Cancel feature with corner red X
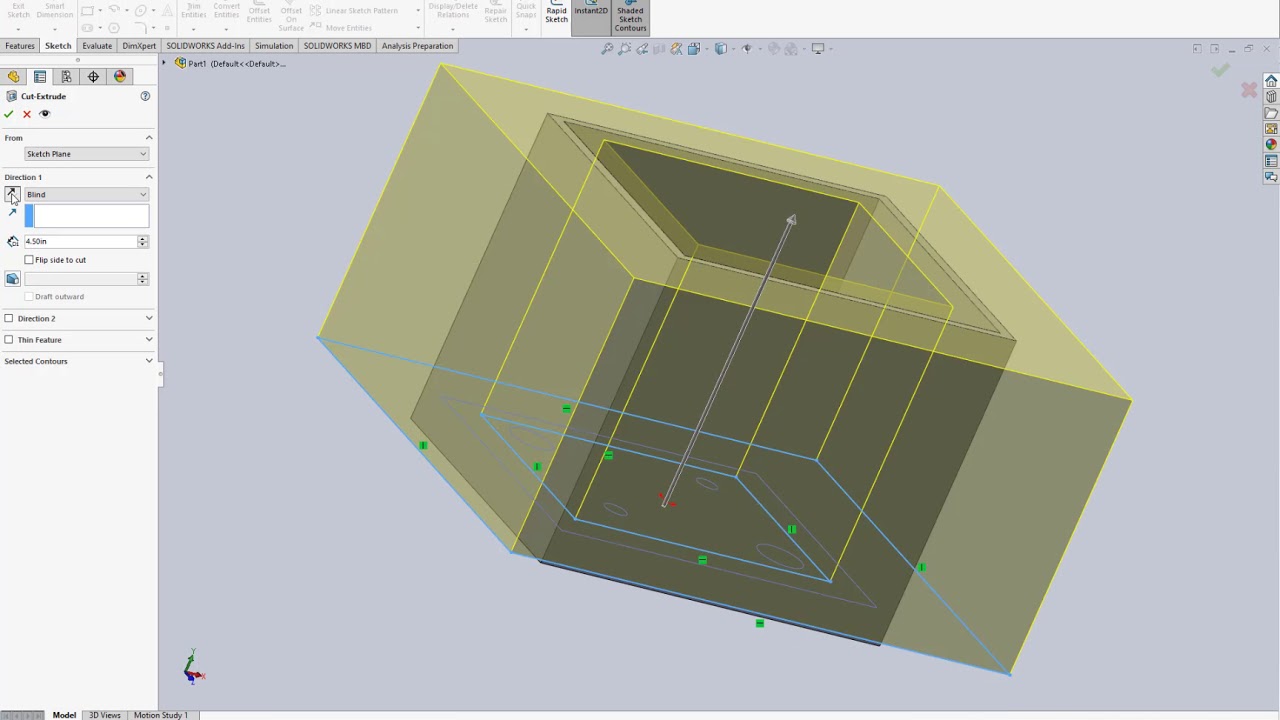 click(1249, 91)
